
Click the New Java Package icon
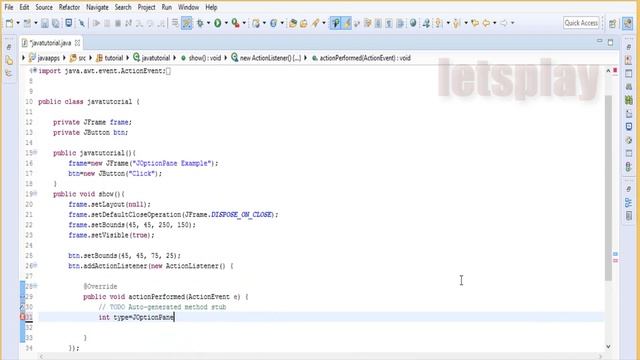(x=256, y=23)
